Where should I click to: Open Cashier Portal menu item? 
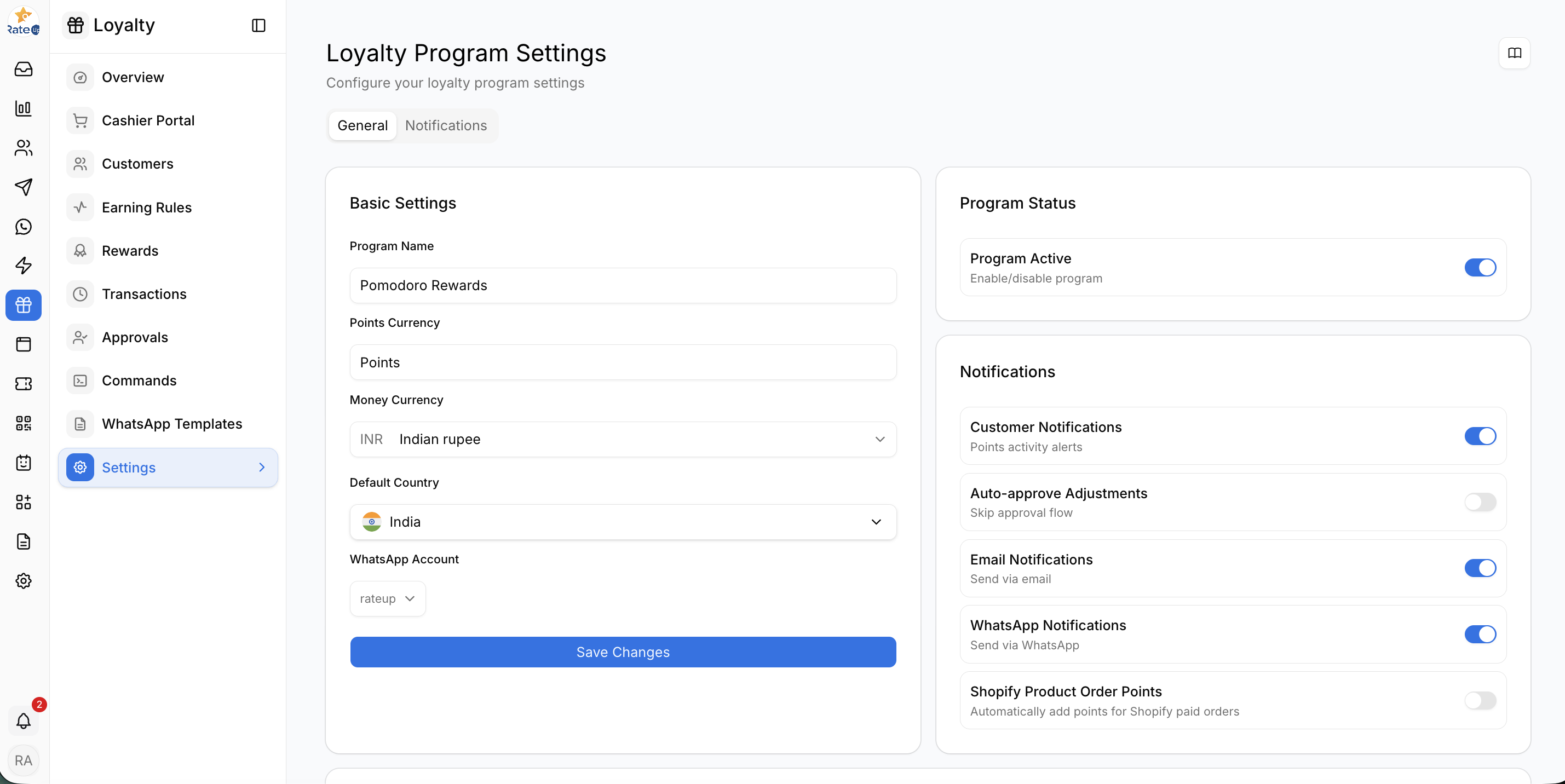pos(168,121)
